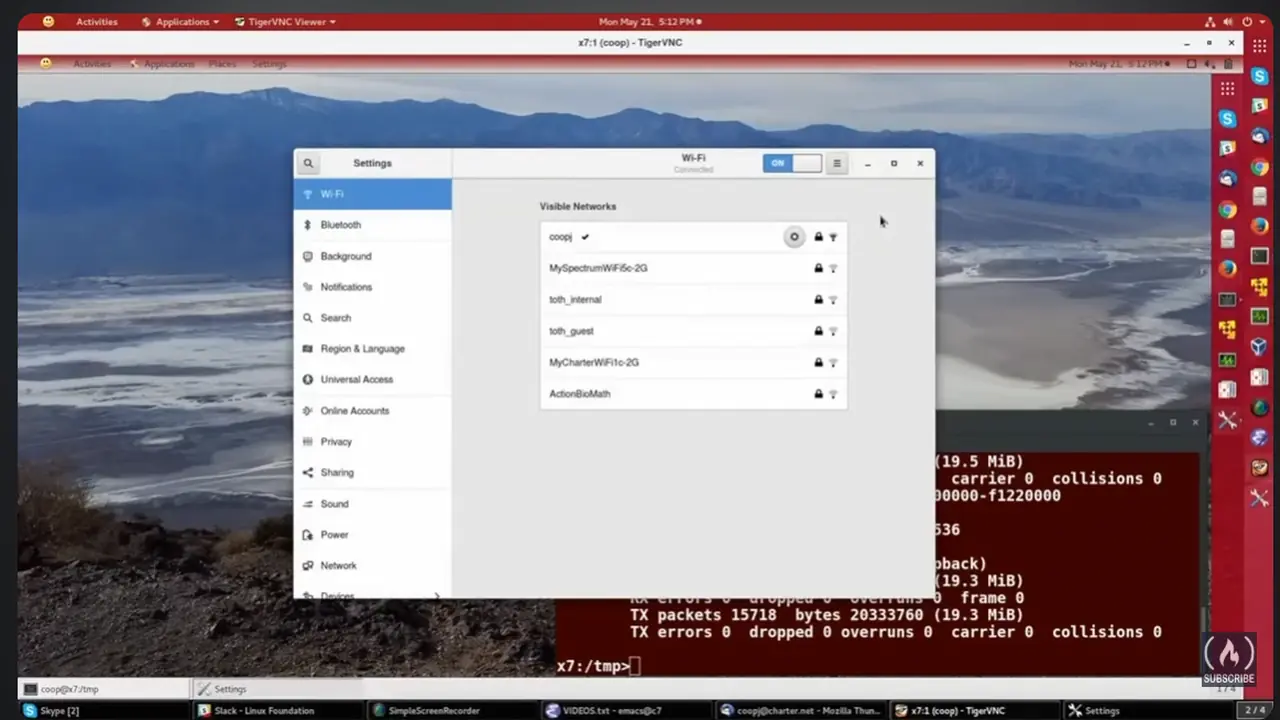Image resolution: width=1280 pixels, height=720 pixels.
Task: Open the Wi-Fi hamburger menu button
Action: coord(837,163)
